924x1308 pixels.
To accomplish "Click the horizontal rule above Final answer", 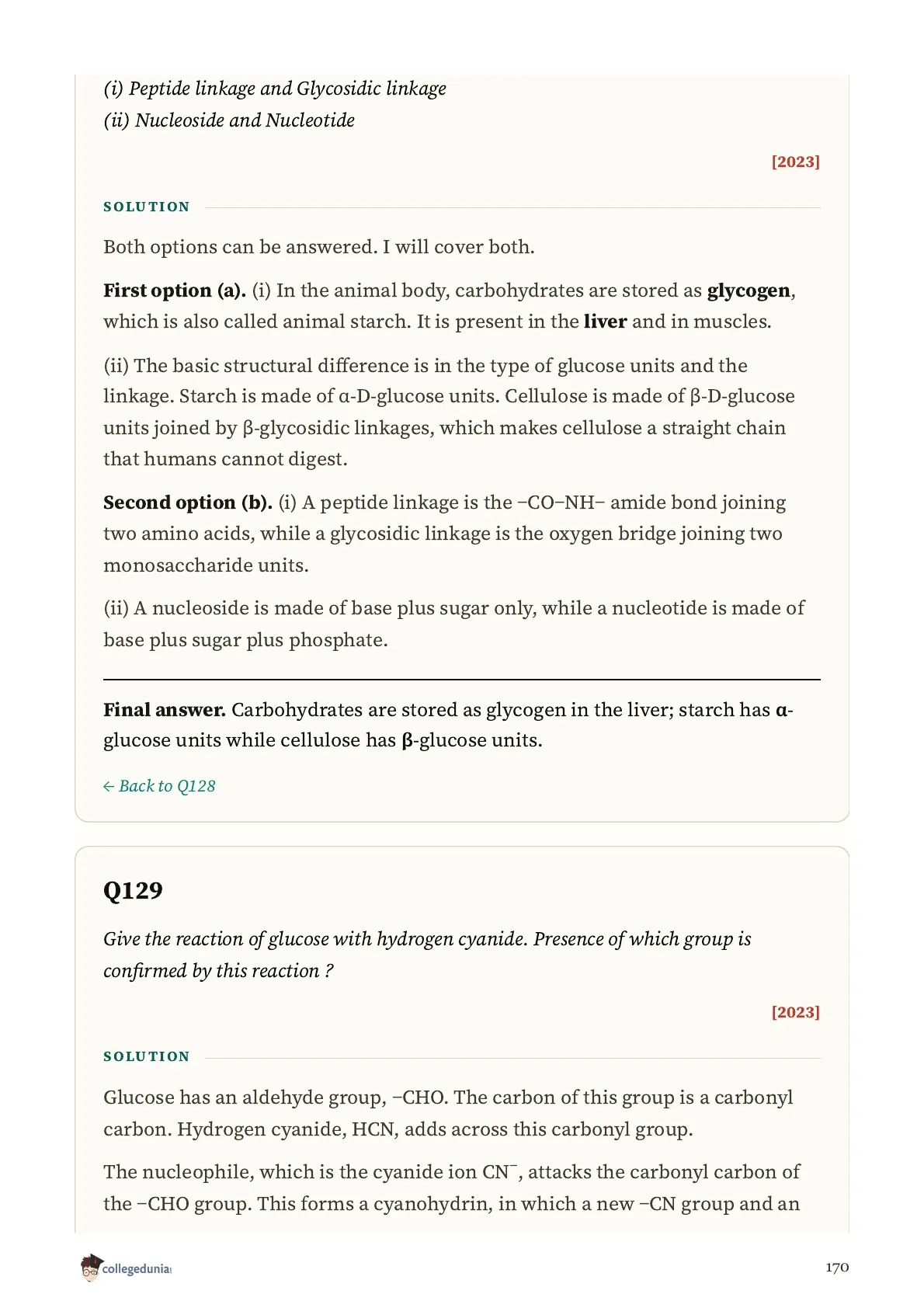I will click(x=462, y=680).
